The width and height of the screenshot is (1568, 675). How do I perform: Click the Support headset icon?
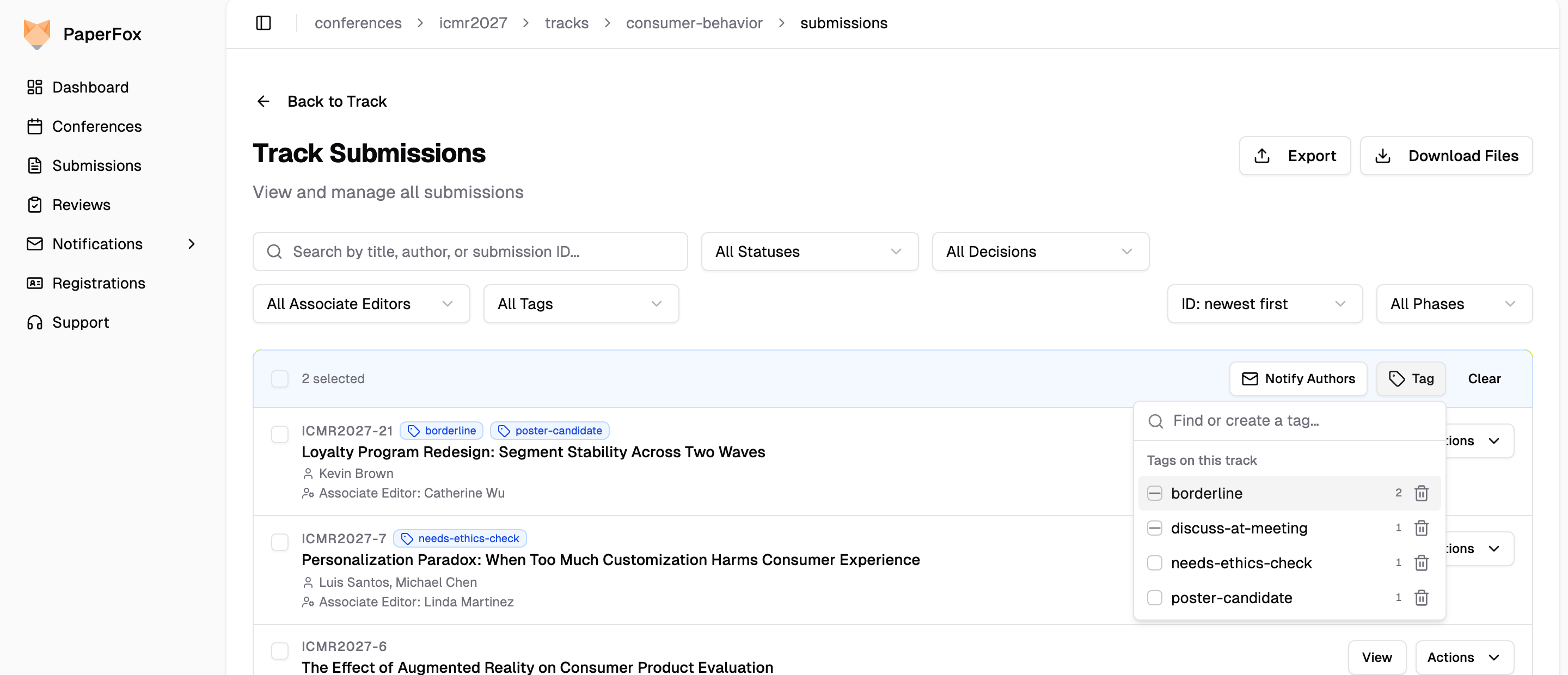pyautogui.click(x=35, y=323)
